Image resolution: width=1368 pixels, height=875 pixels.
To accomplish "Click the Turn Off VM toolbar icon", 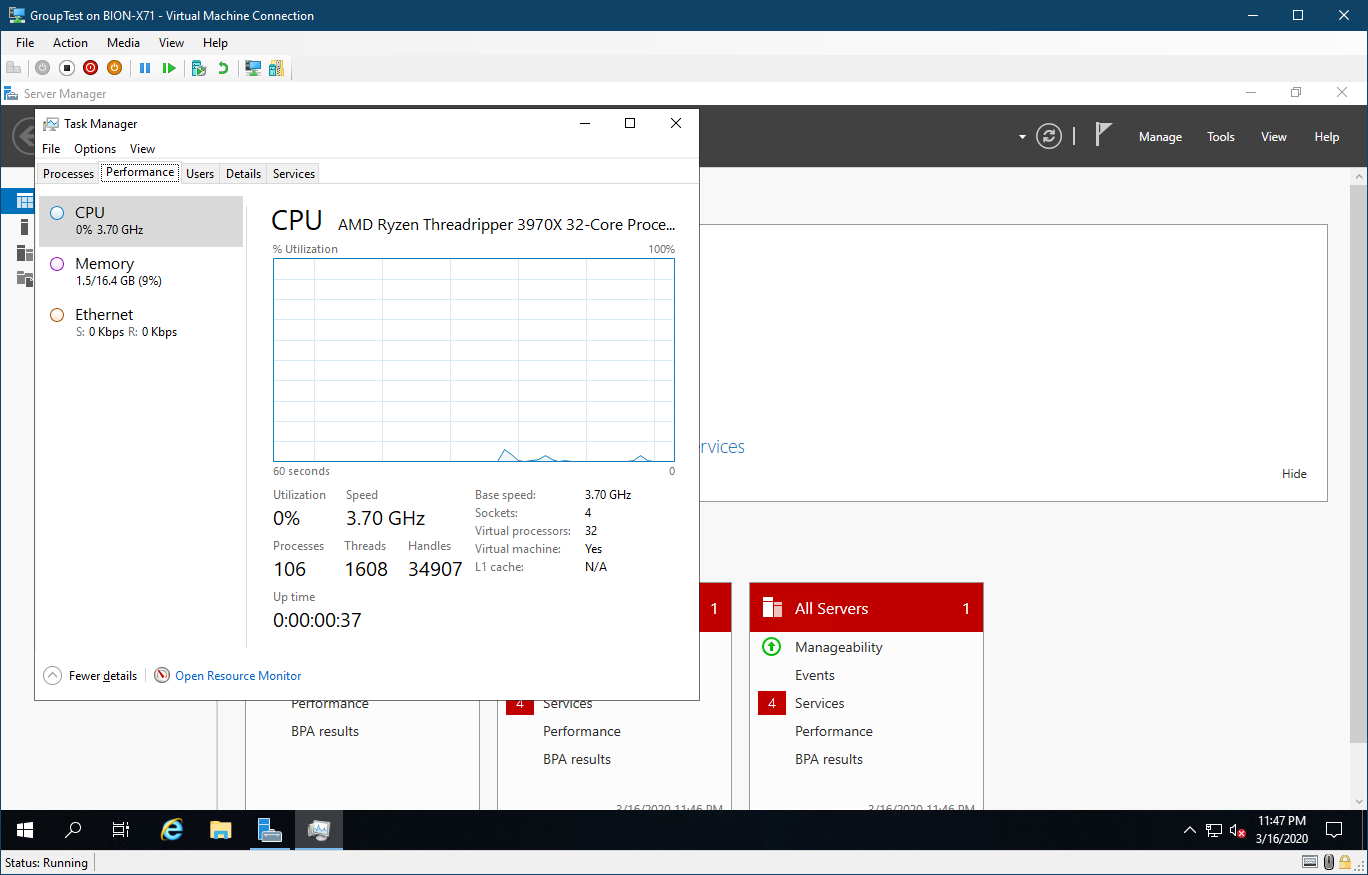I will click(67, 68).
